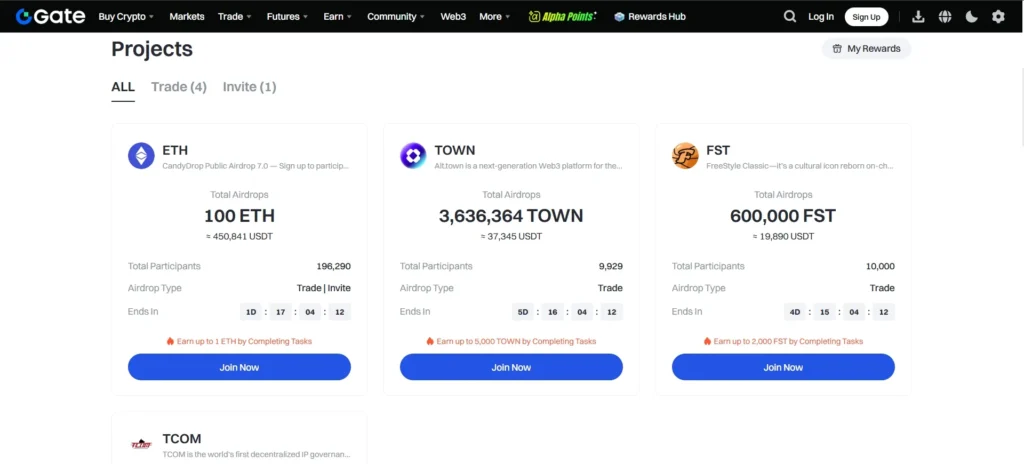Click the FST card title
Viewport: 1024px width, 464px height.
click(x=718, y=150)
